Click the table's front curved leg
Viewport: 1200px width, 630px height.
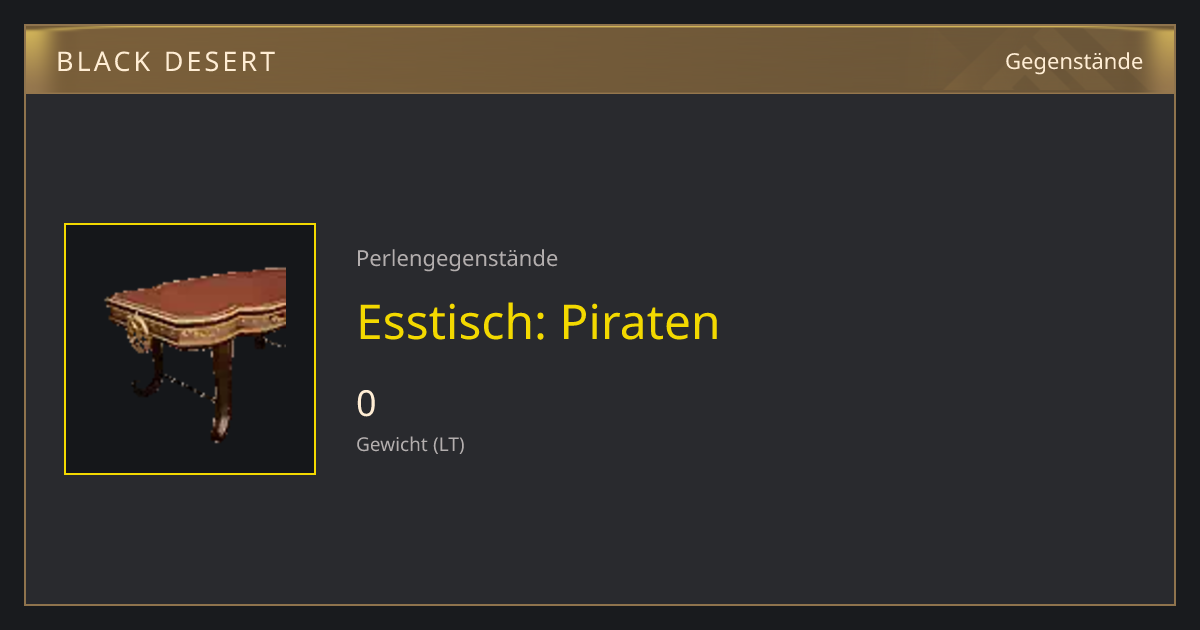(221, 392)
